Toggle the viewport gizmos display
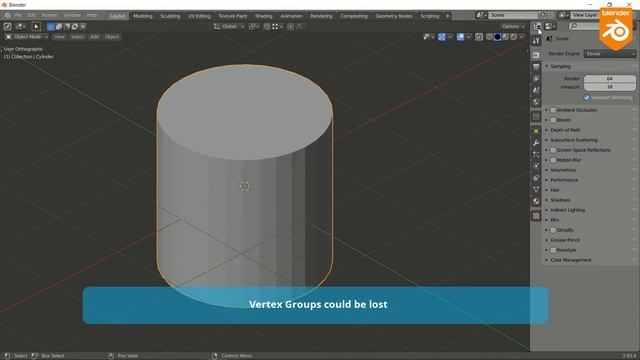The image size is (640, 360). (x=442, y=37)
